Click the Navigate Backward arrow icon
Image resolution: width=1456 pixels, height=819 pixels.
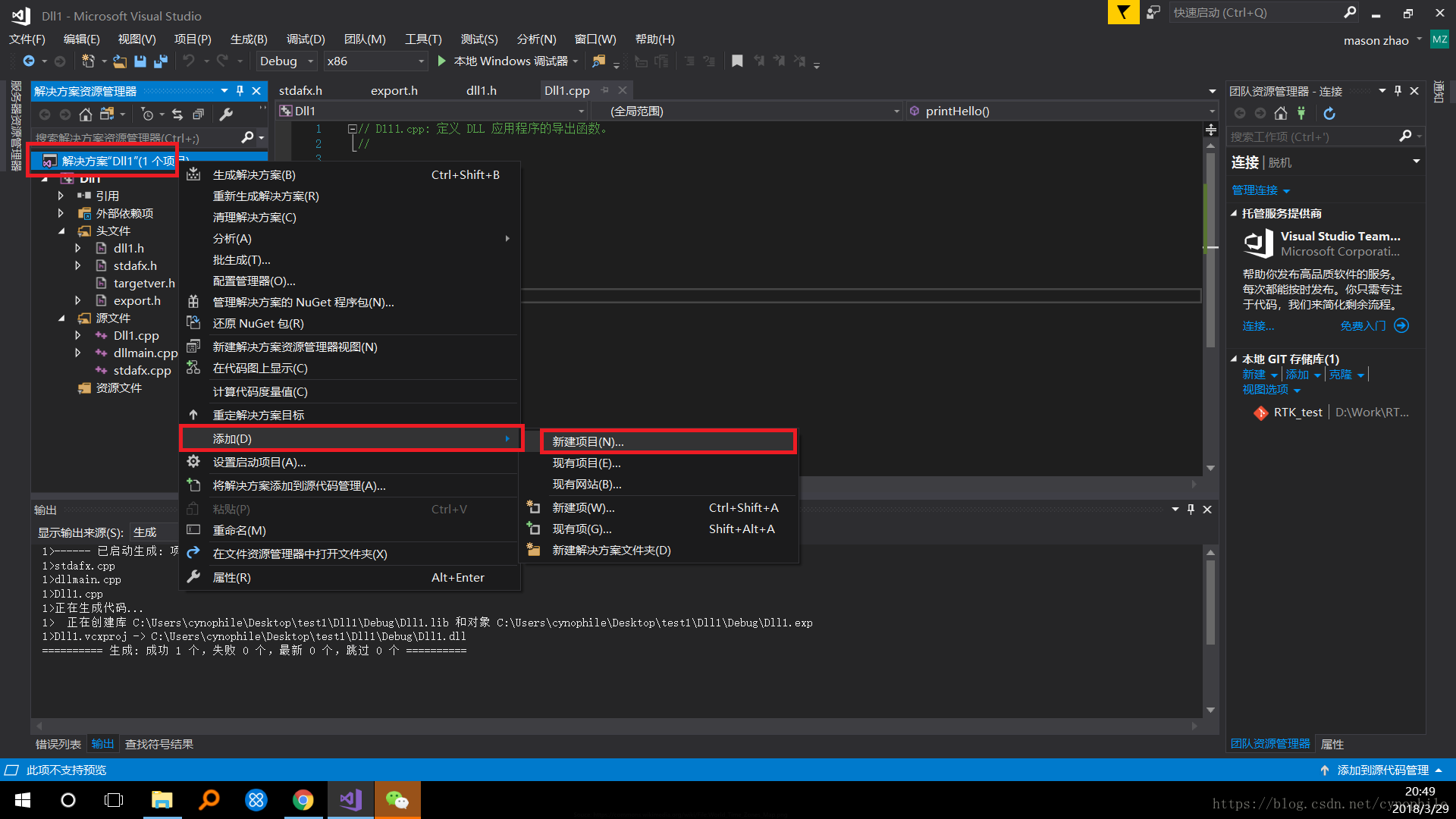point(29,61)
